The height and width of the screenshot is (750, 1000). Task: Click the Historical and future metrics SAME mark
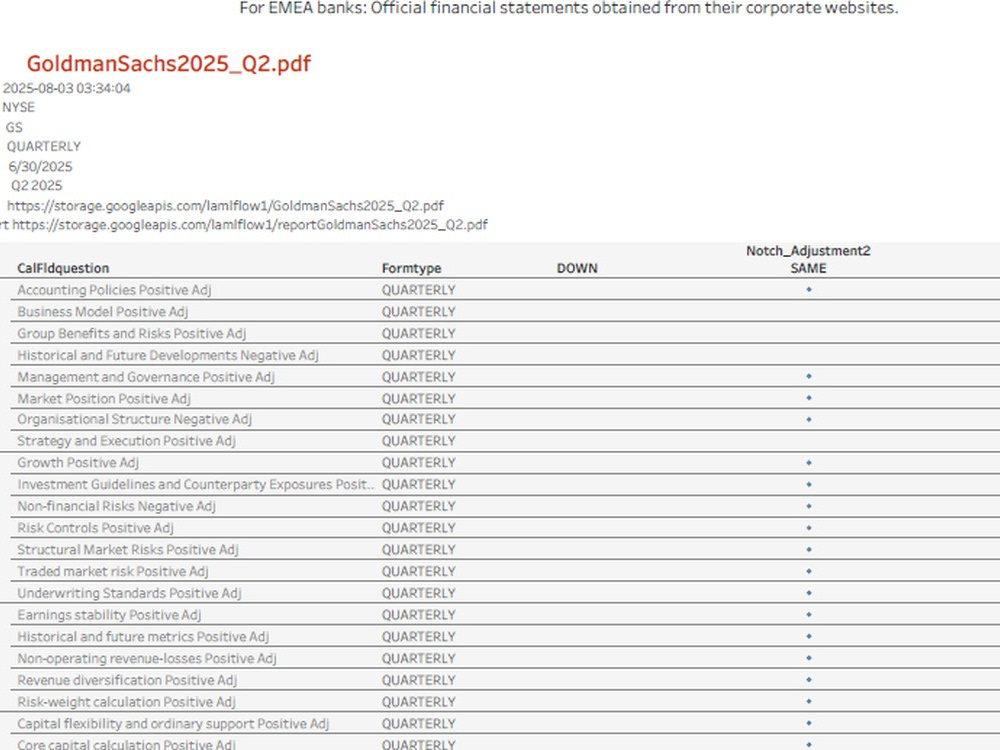coord(809,636)
